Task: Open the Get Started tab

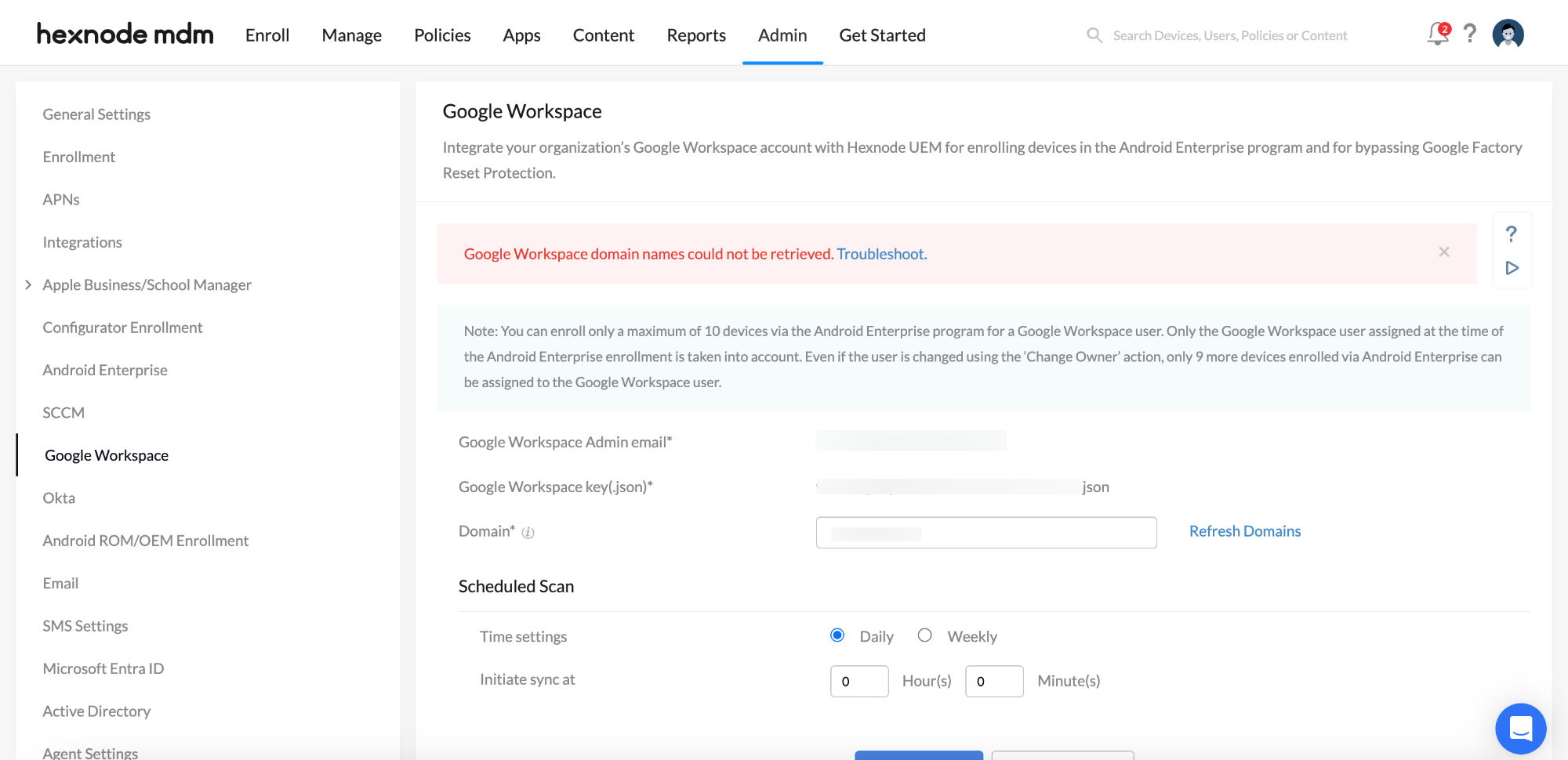Action: click(882, 35)
